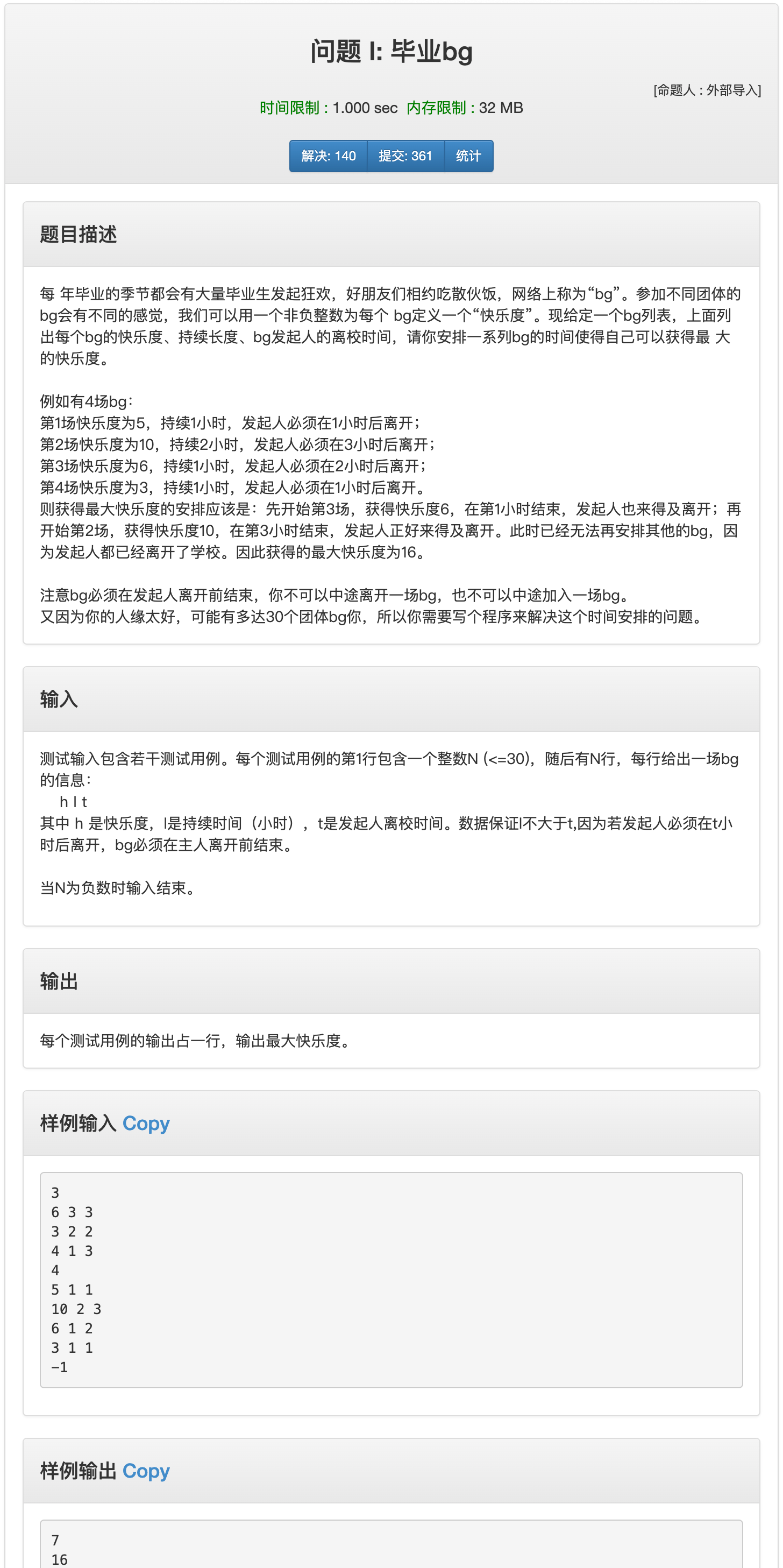Click the 样例输出 heading text
The width and height of the screenshot is (783, 1568).
(x=79, y=1470)
